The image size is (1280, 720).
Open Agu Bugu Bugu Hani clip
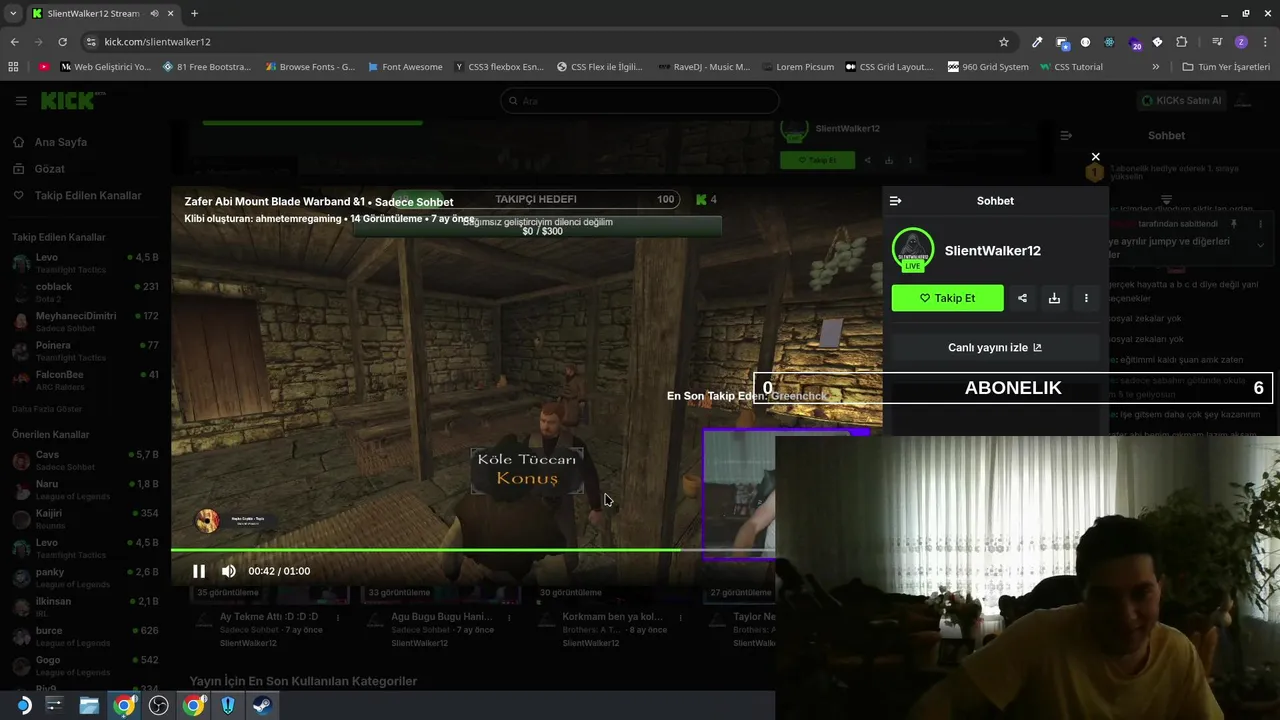tap(442, 617)
